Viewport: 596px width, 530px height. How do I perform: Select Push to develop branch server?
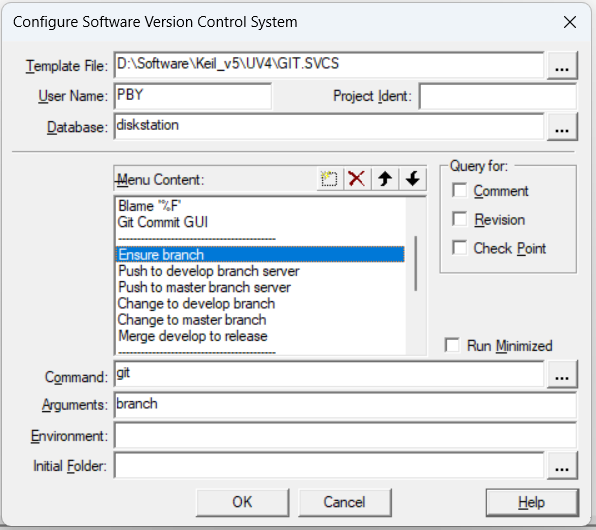[260, 271]
